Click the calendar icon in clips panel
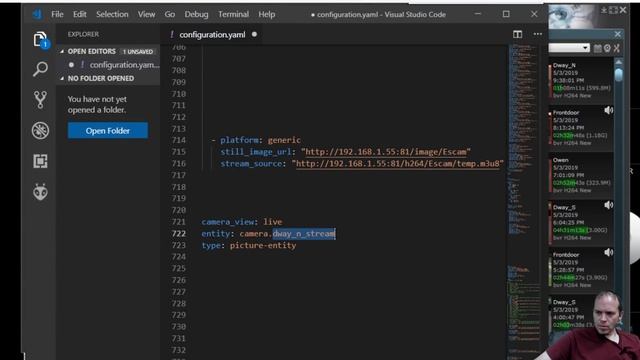Viewport: 640px width, 360px height. pos(598,48)
